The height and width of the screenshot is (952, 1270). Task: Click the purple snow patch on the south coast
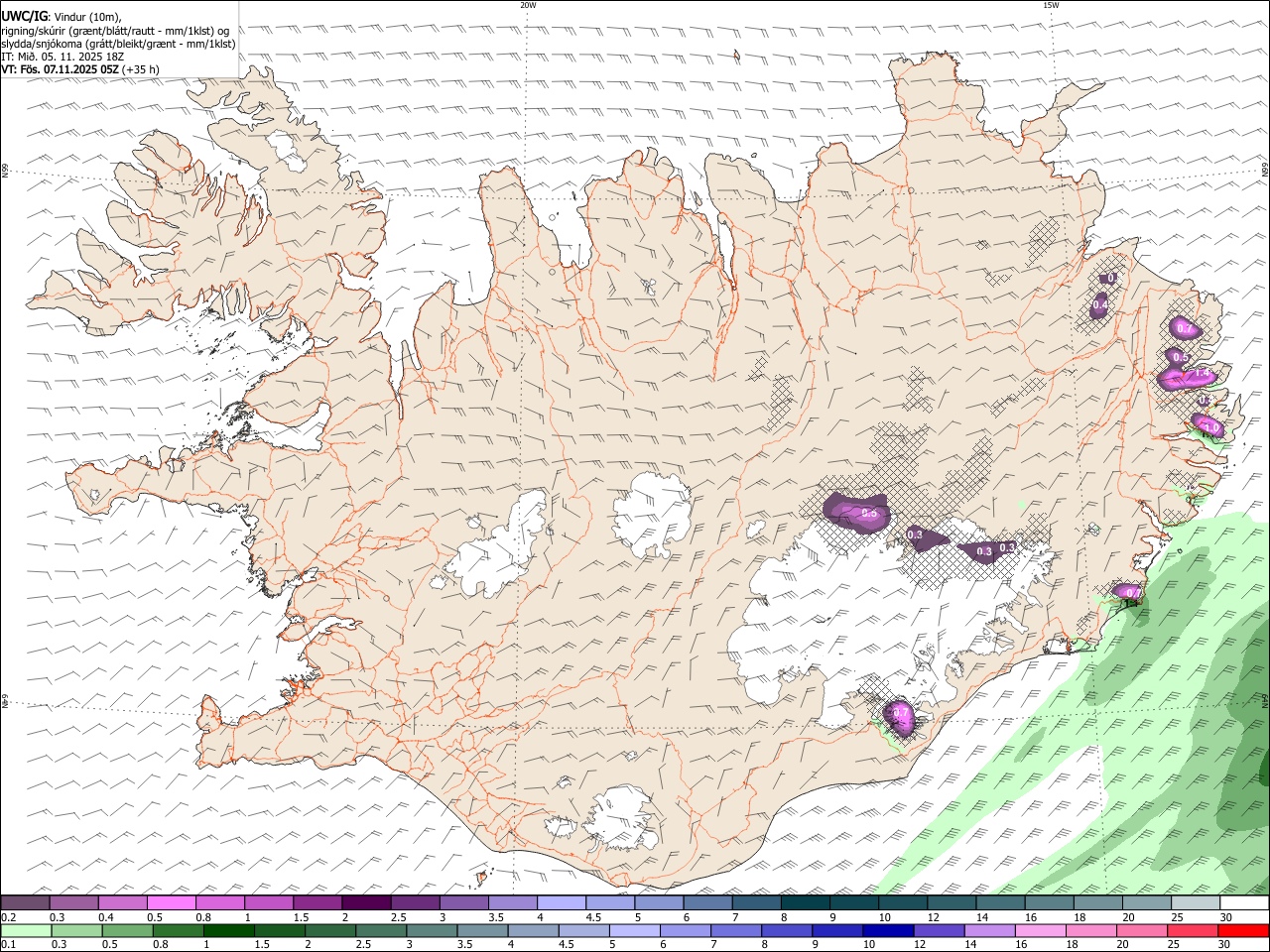901,715
